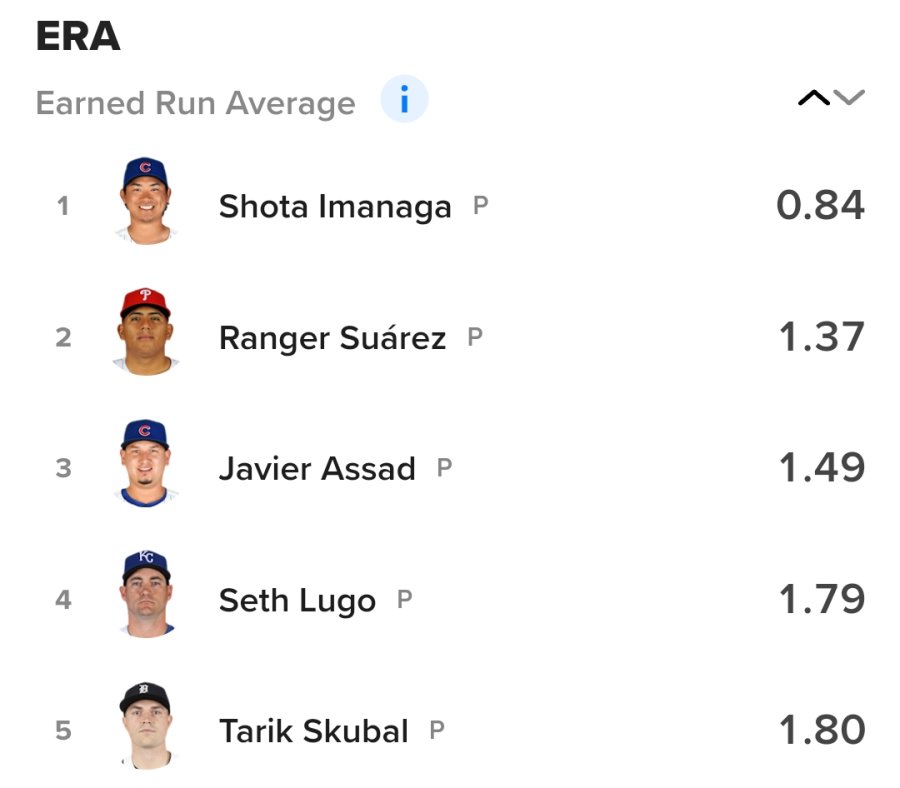The width and height of the screenshot is (900, 788).
Task: Open the Shota Imanaga player name
Action: (335, 207)
